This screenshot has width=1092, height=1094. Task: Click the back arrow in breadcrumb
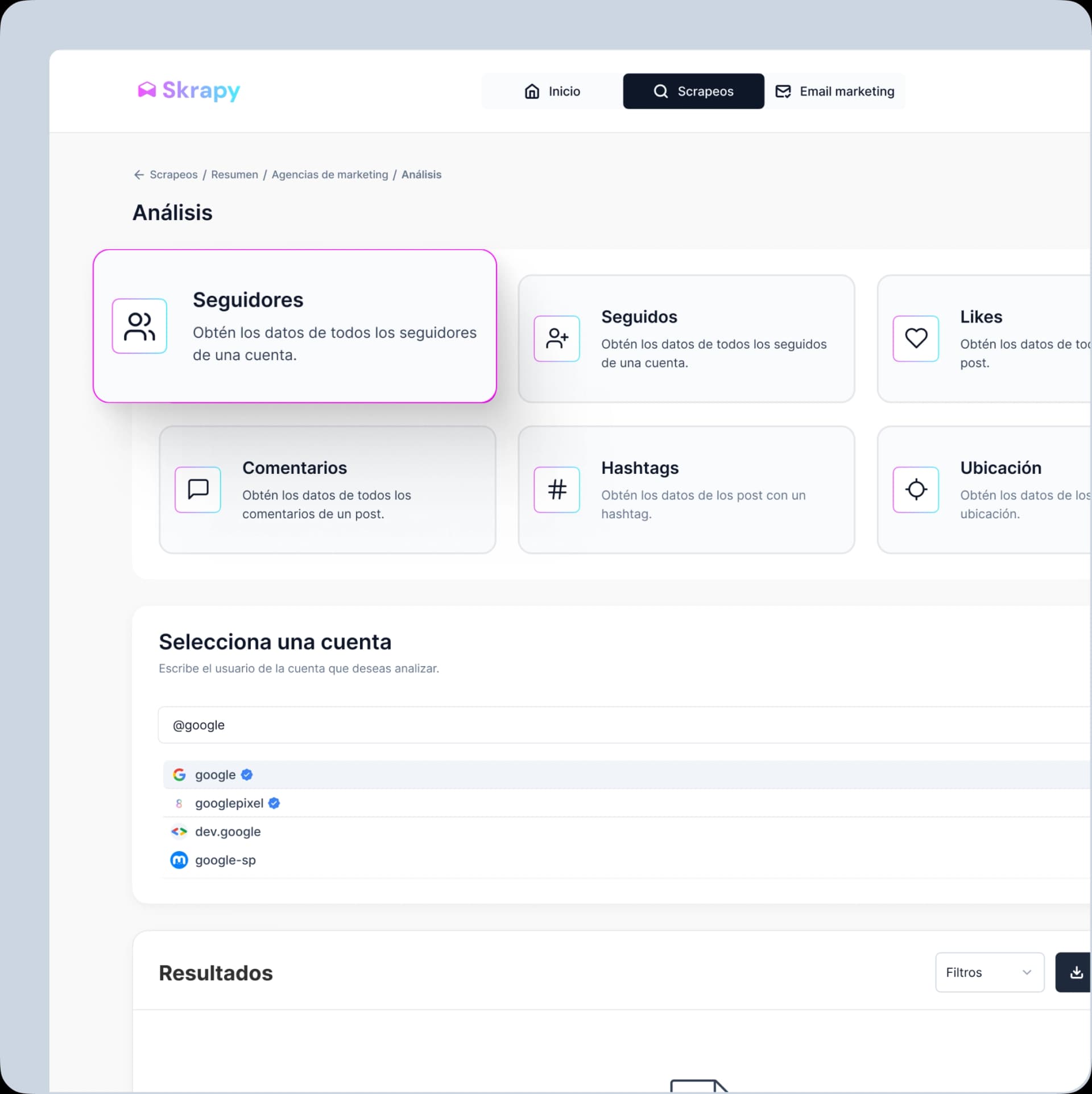139,175
